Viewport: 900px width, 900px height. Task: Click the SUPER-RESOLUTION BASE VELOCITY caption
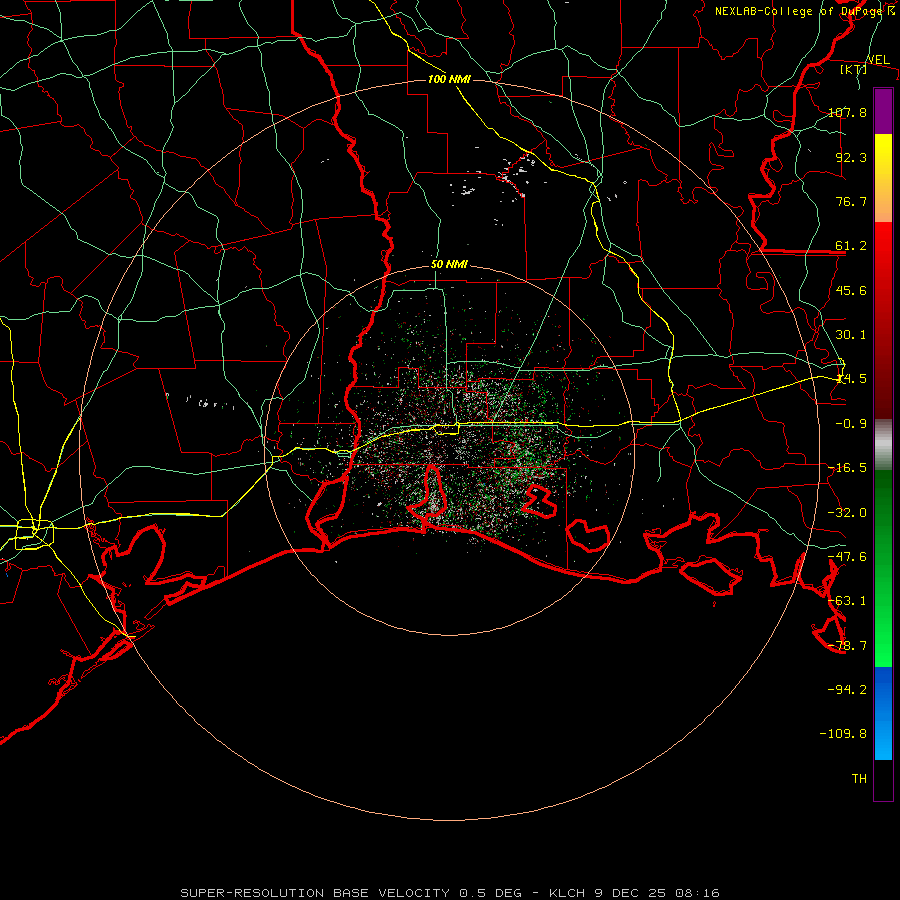coord(450,893)
